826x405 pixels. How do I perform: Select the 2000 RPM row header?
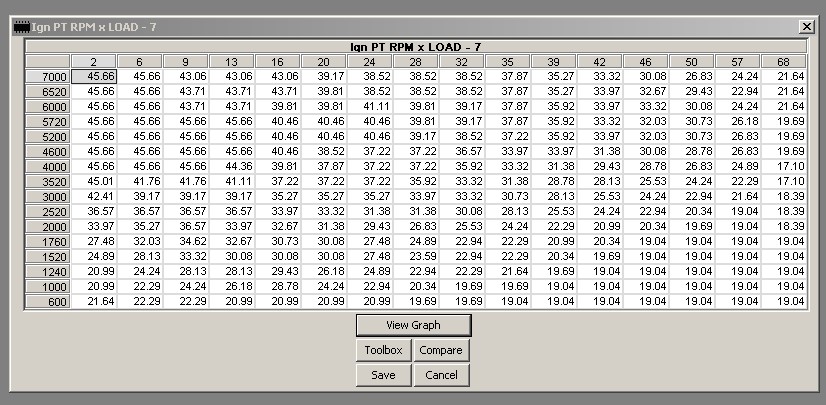pos(47,226)
